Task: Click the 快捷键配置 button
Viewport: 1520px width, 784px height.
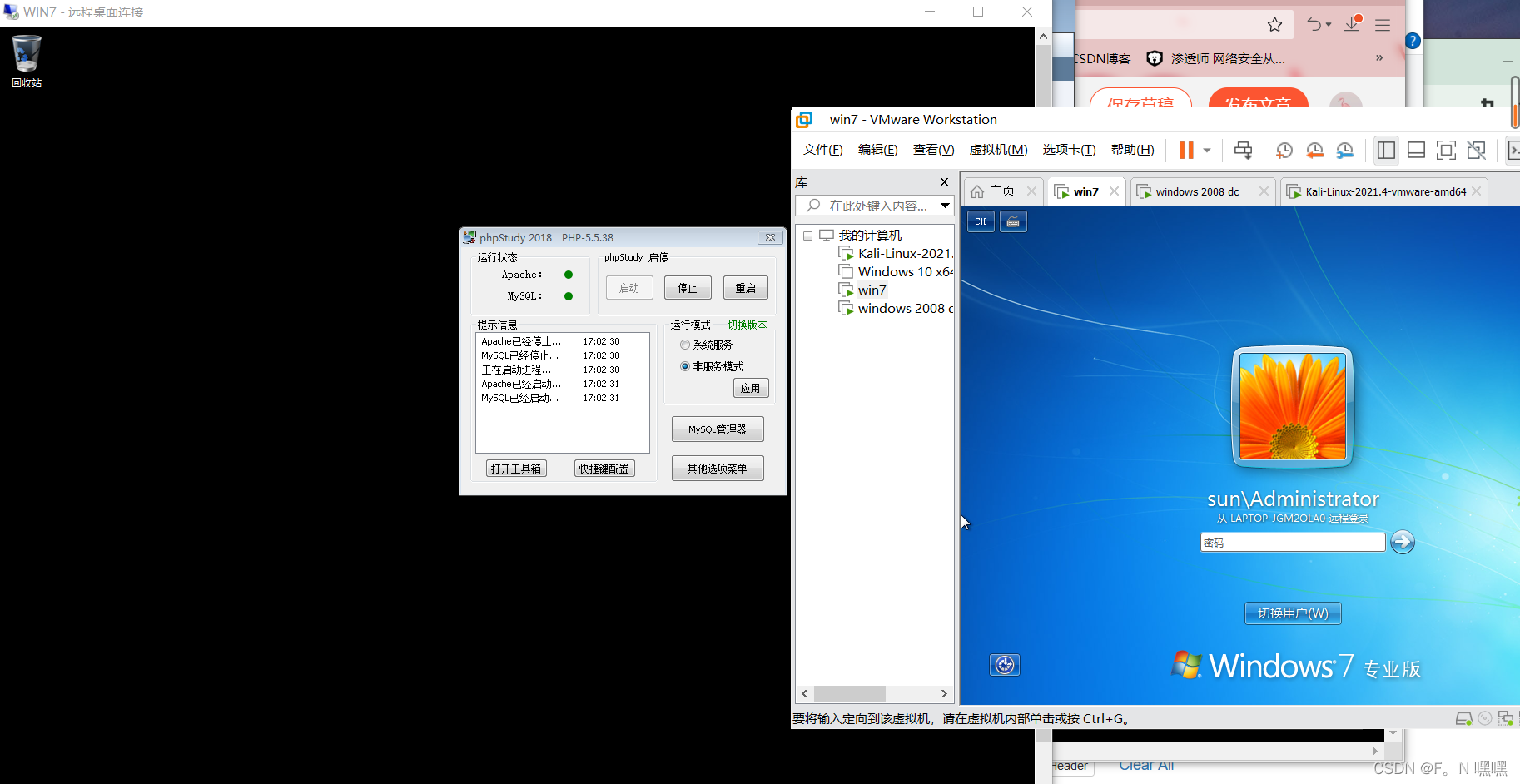Action: tap(604, 469)
